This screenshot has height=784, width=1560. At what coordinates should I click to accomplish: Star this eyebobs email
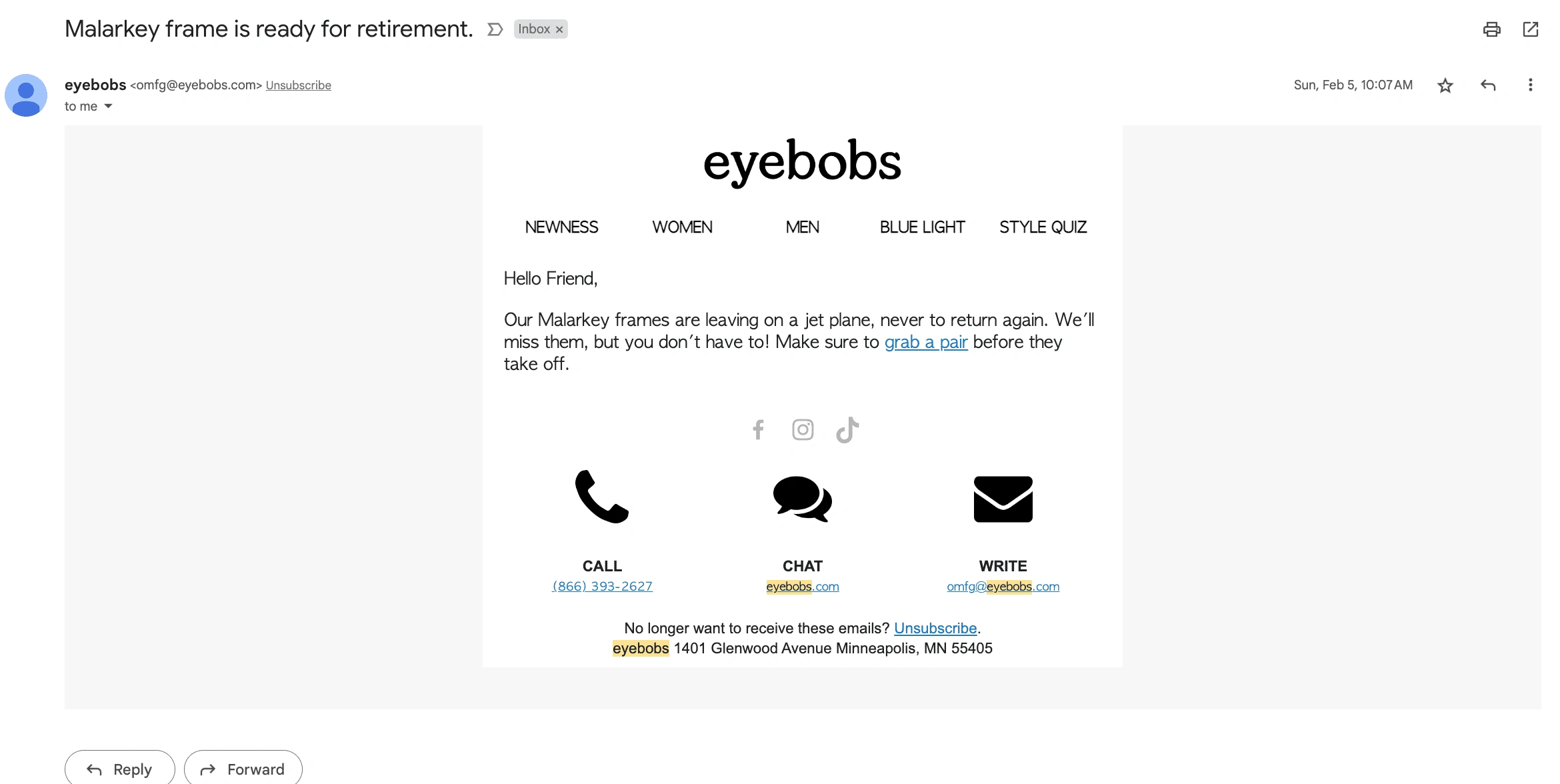point(1445,85)
